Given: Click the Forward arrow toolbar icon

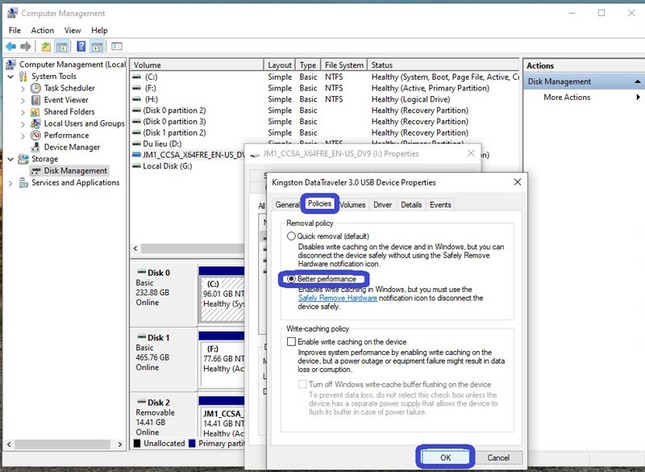Looking at the screenshot, I should pyautogui.click(x=26, y=47).
